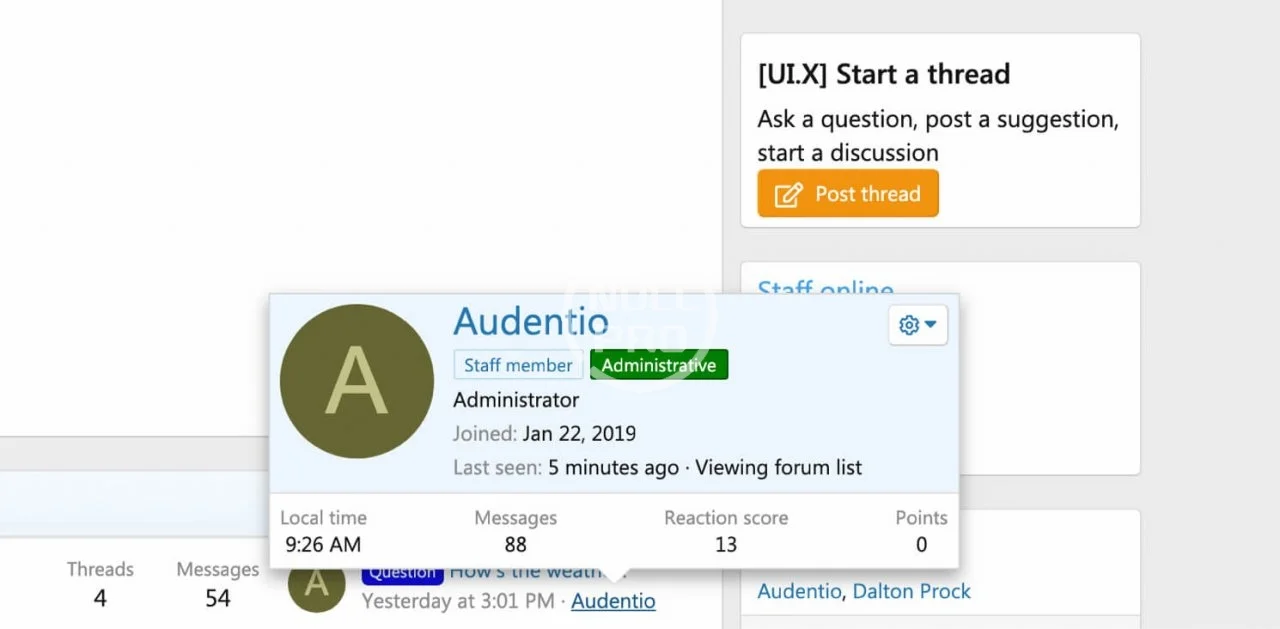Expand the caret arrow beside the gear
Screen dimensions: 1280x629
(931, 325)
